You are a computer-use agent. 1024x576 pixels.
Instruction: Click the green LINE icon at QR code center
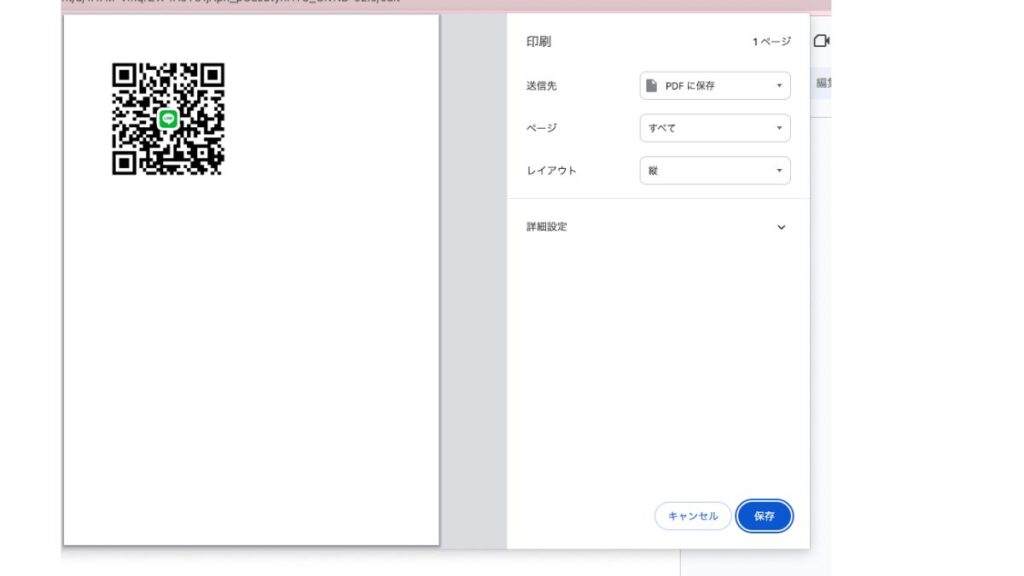pyautogui.click(x=168, y=118)
